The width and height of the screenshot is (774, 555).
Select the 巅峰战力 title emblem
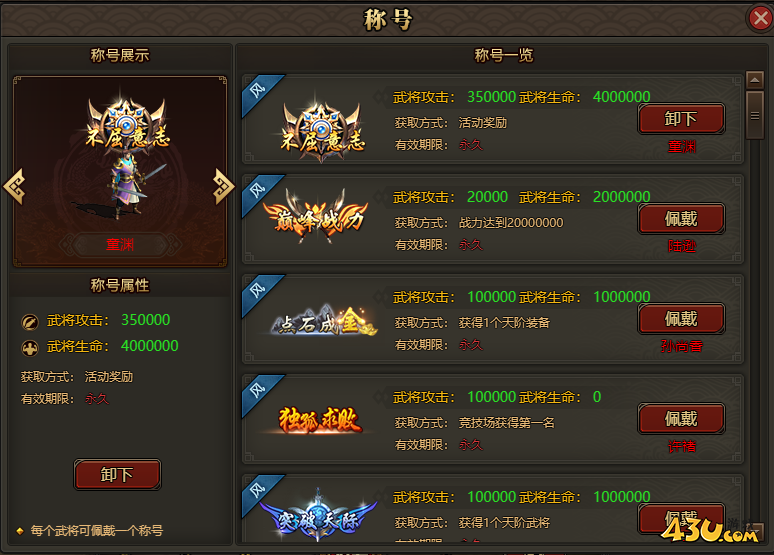click(316, 217)
